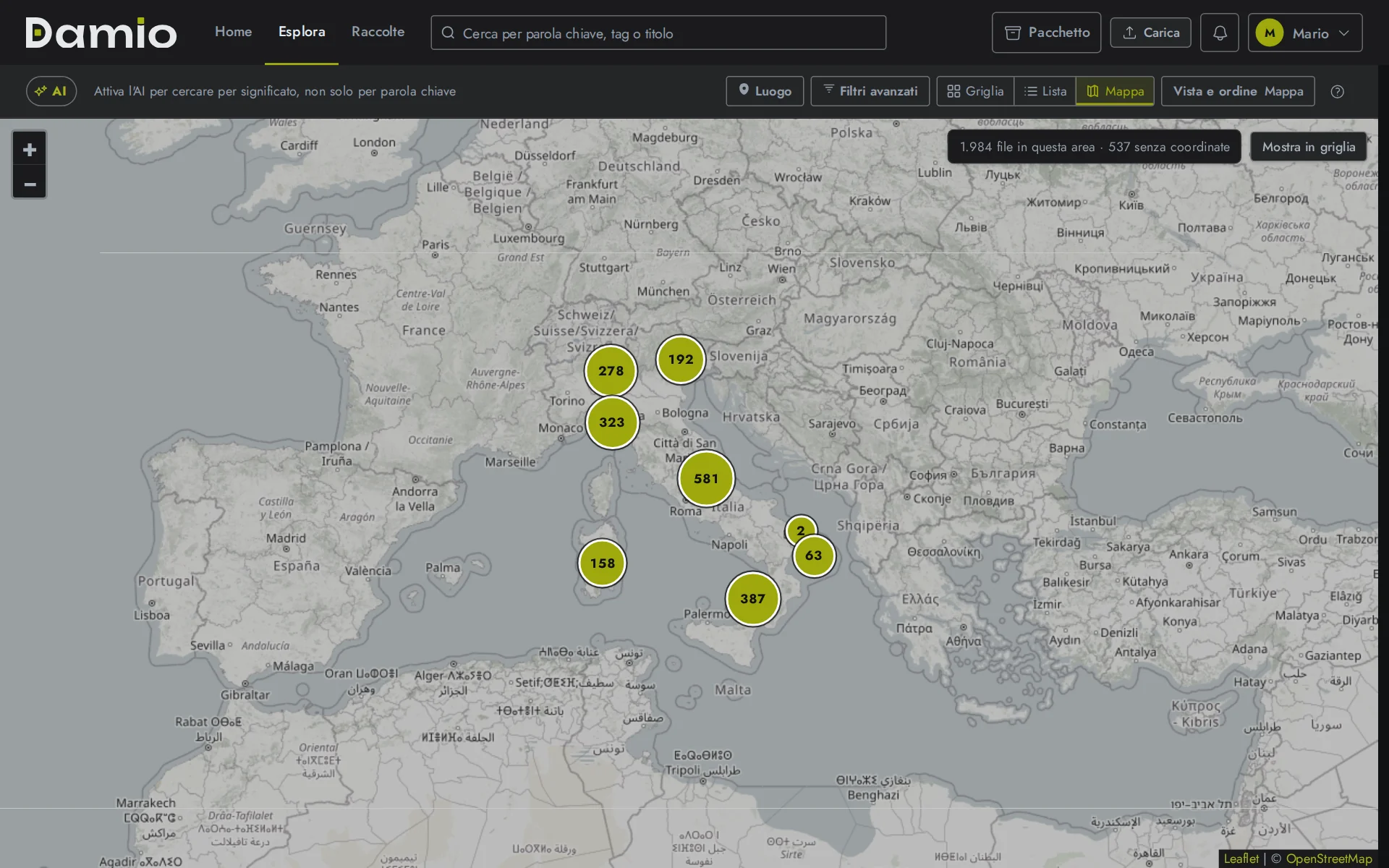Switch to Griglia view
This screenshot has height=868, width=1389.
[975, 91]
